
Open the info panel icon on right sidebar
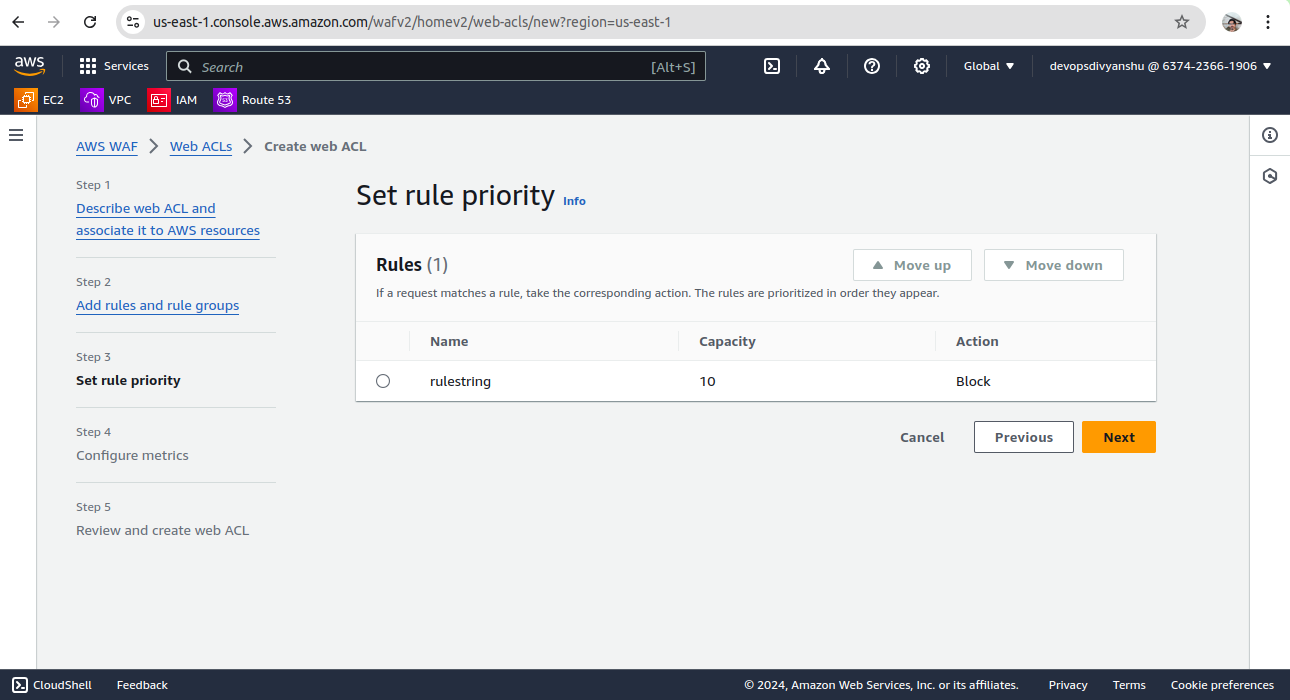(x=1270, y=135)
